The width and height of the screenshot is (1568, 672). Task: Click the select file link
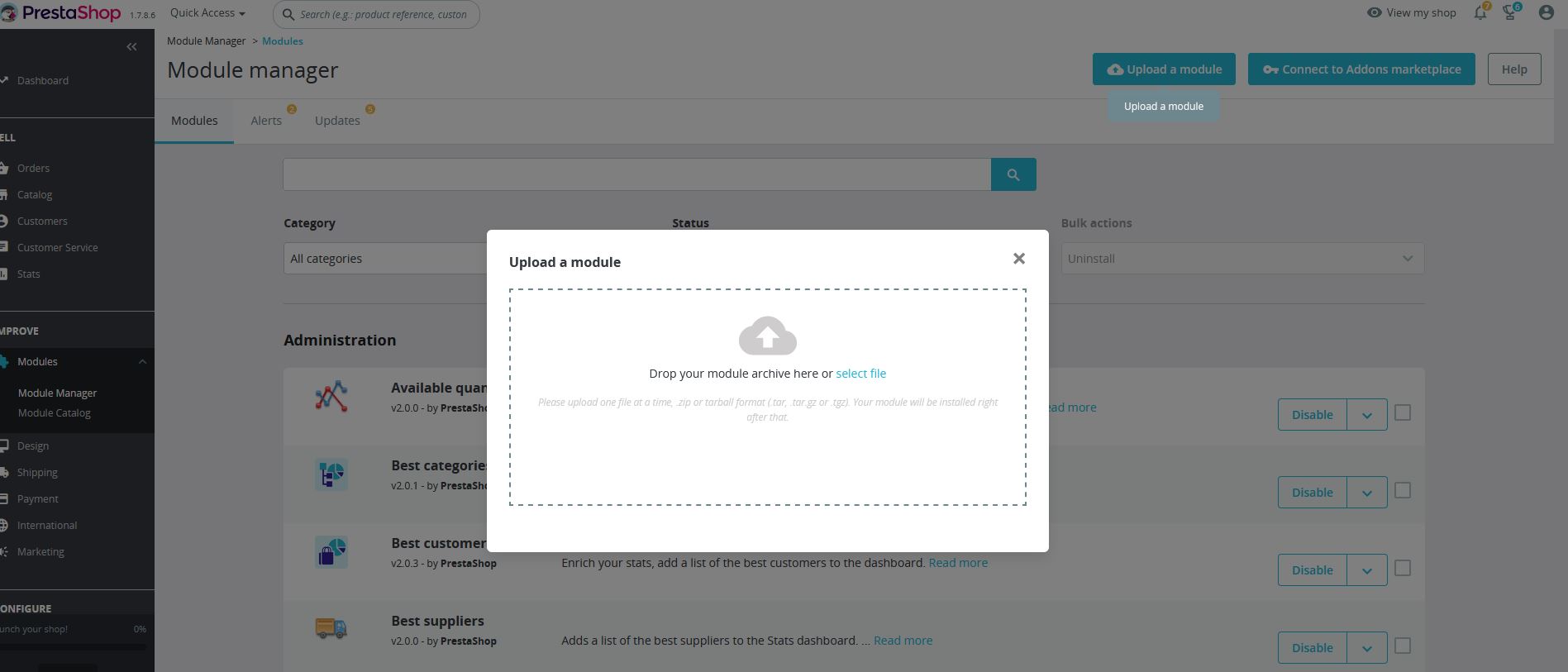(860, 374)
